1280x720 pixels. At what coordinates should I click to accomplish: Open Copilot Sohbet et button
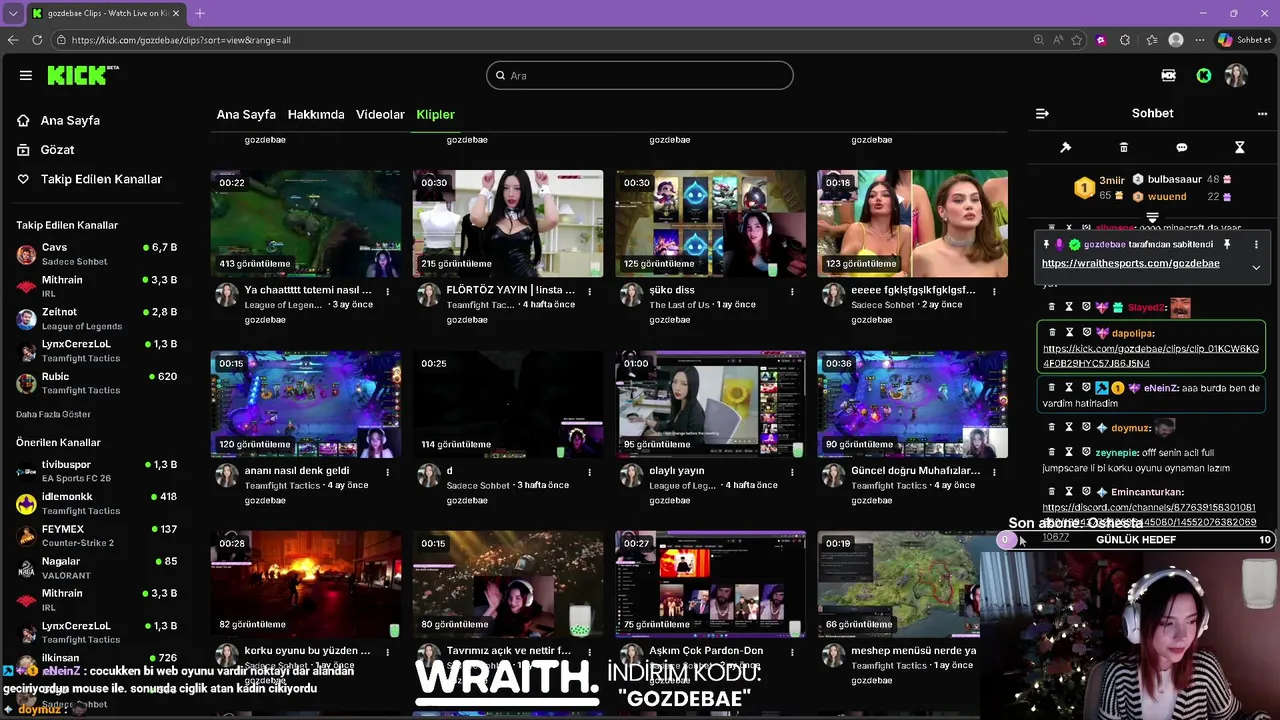(x=1245, y=40)
